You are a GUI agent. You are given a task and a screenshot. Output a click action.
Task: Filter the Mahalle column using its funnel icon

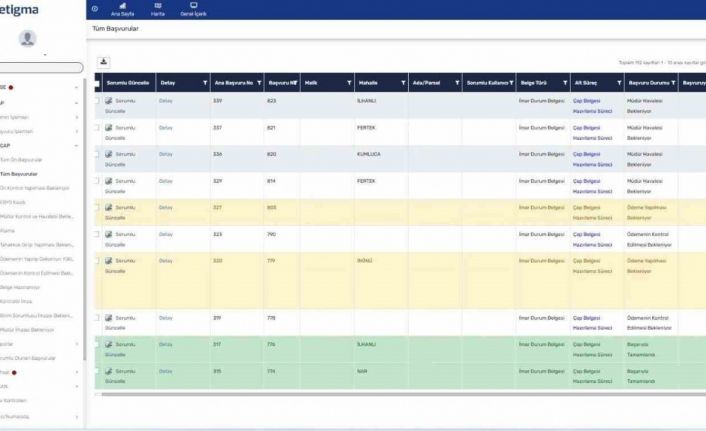(403, 83)
